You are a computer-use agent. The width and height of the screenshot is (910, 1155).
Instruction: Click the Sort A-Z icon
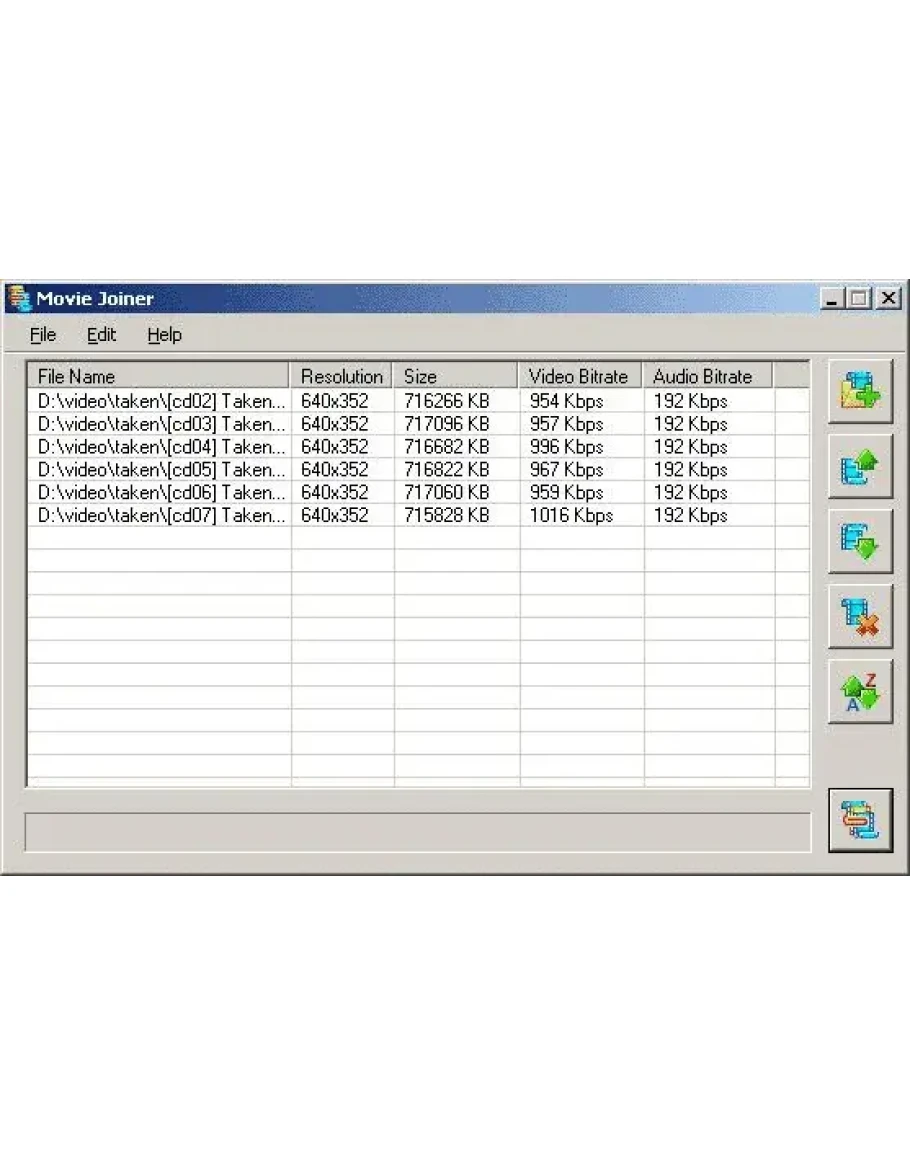point(860,692)
